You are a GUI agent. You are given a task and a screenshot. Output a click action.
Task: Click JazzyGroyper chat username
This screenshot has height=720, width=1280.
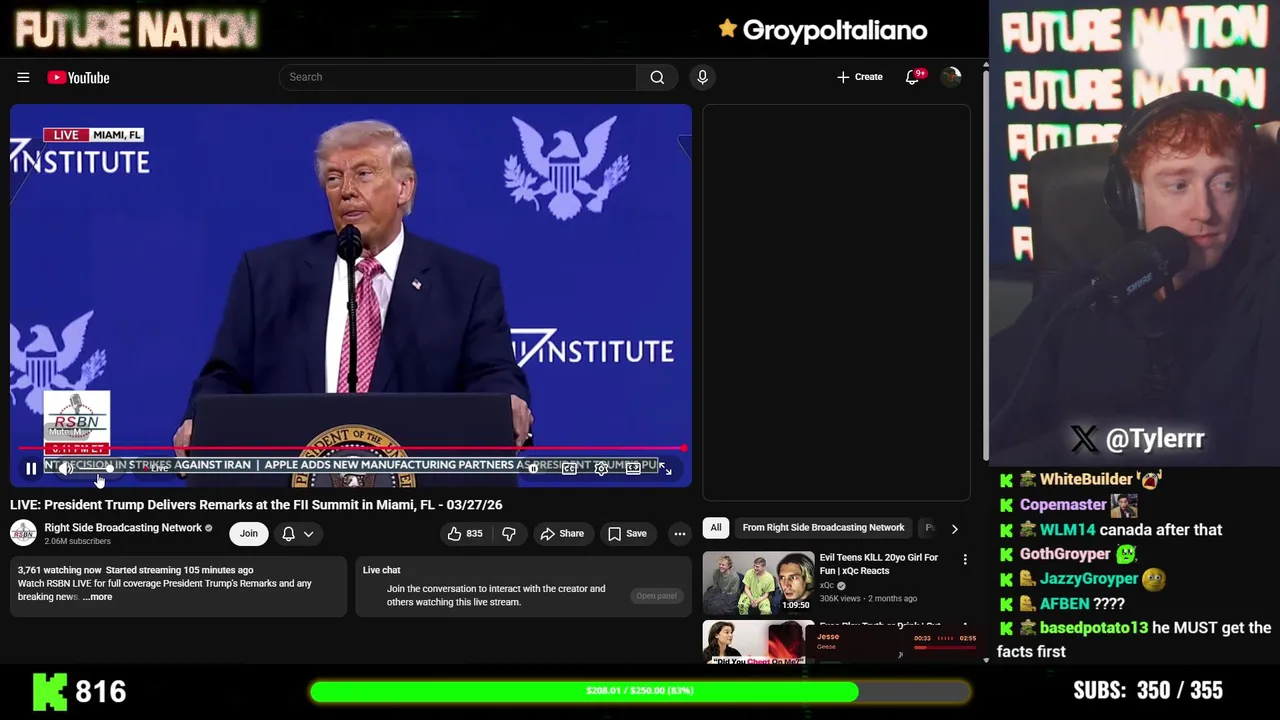[1089, 579]
